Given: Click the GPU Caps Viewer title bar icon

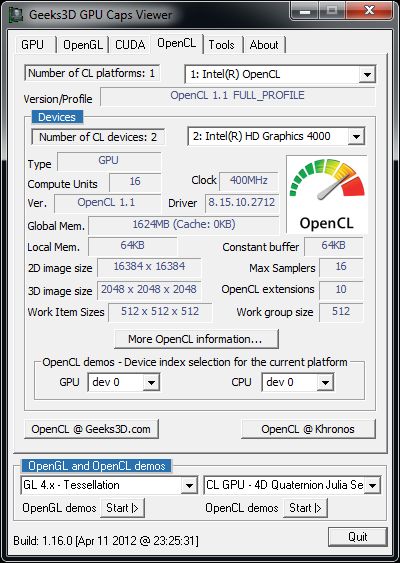Looking at the screenshot, I should point(16,15).
